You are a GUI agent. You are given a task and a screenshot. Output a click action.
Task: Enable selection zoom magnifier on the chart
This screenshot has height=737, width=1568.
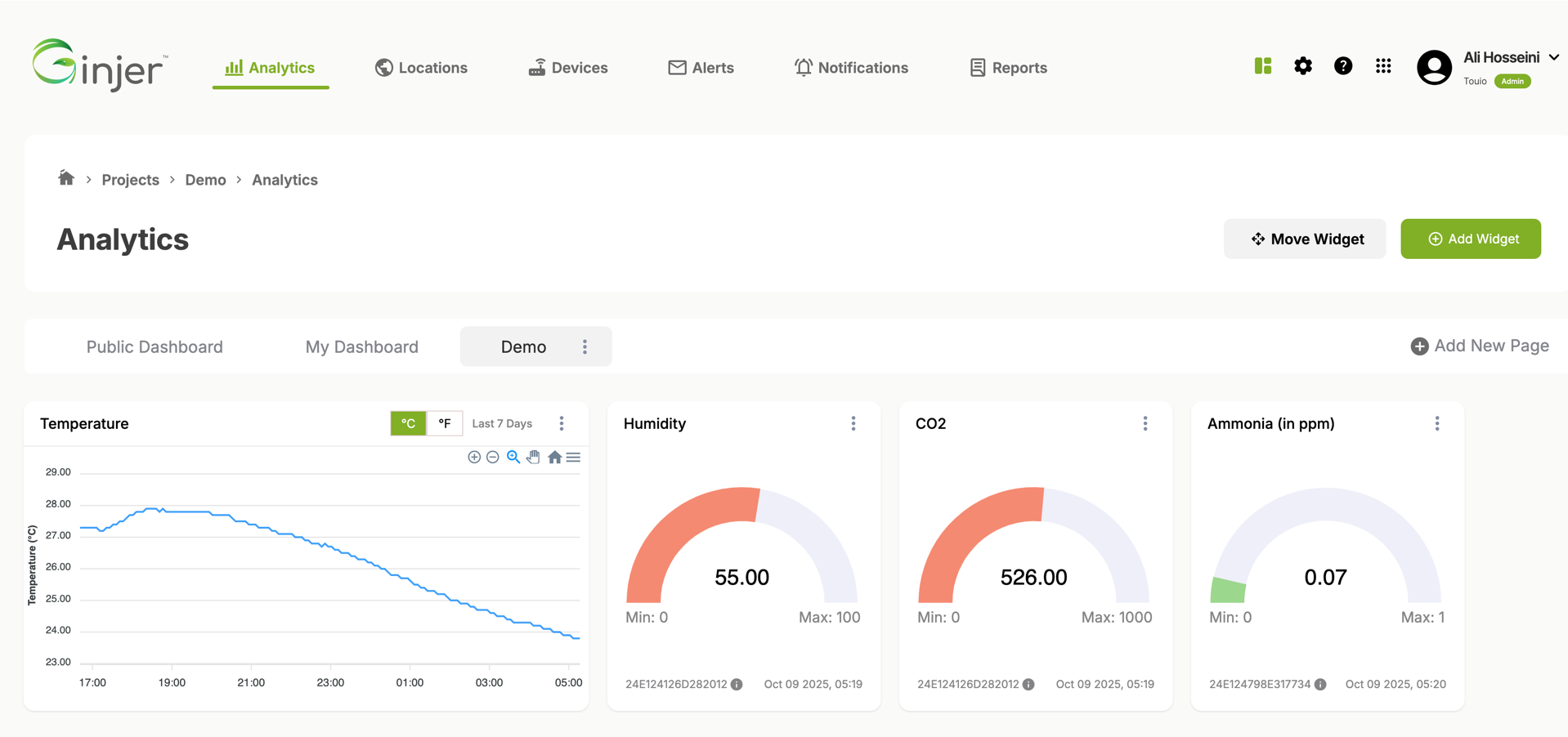pyautogui.click(x=513, y=457)
